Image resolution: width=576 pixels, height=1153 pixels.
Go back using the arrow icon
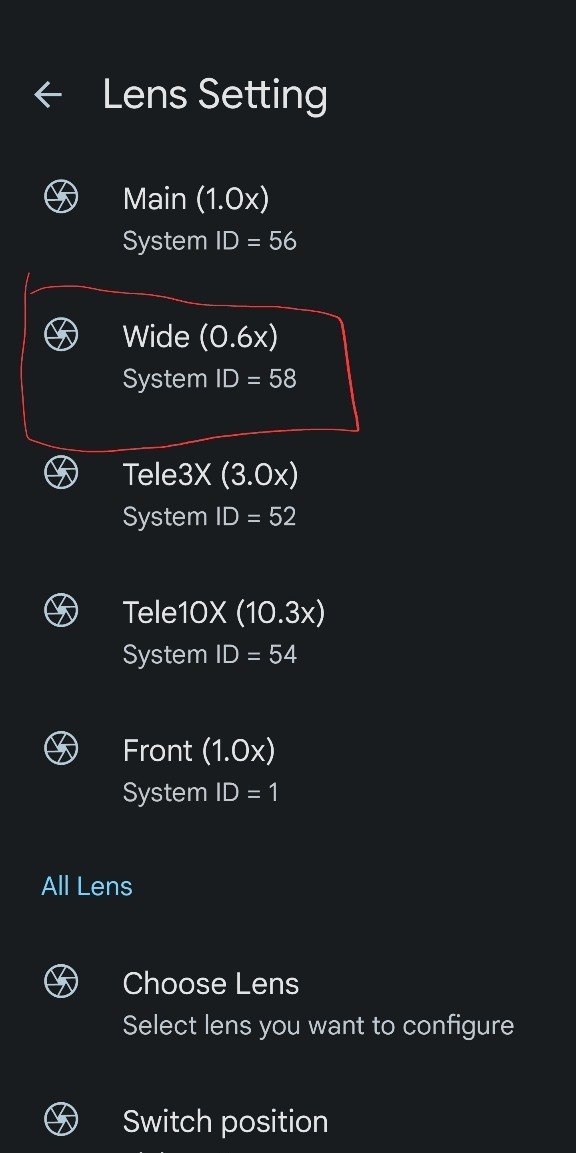(48, 94)
